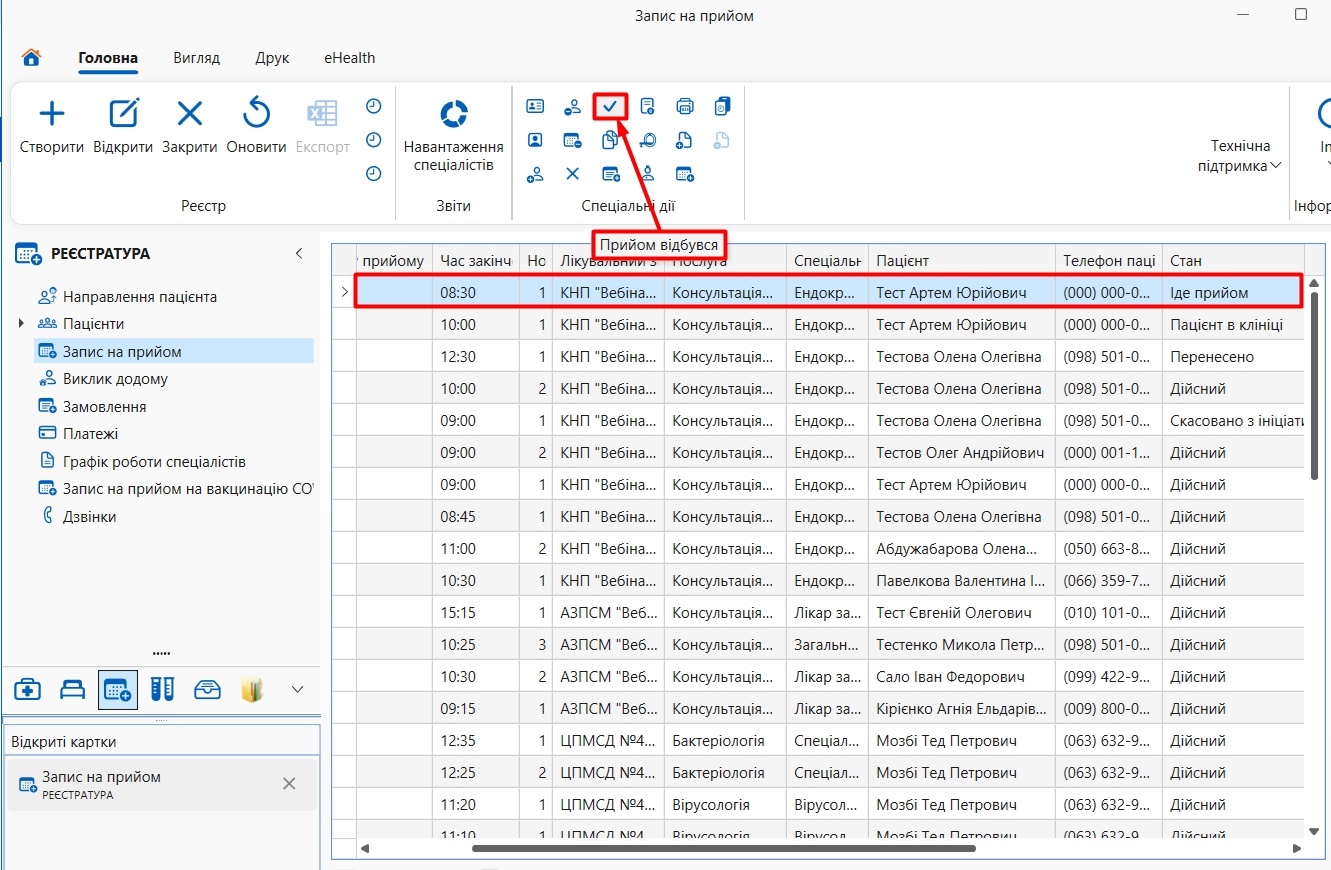Image resolution: width=1331 pixels, height=870 pixels.
Task: Click Закрити in the Реєстр group
Action: (x=190, y=126)
